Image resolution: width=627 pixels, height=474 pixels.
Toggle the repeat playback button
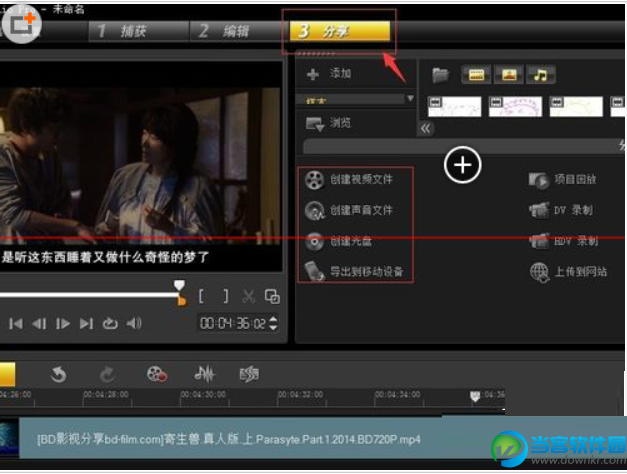[110, 324]
